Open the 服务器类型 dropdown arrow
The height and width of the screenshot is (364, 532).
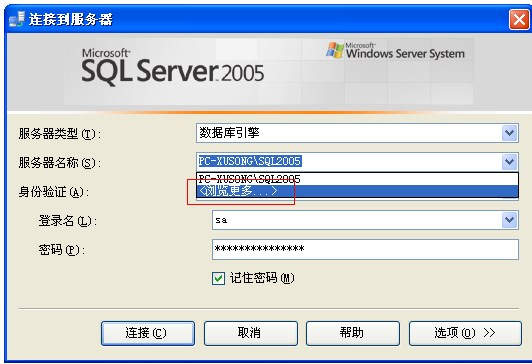(509, 133)
